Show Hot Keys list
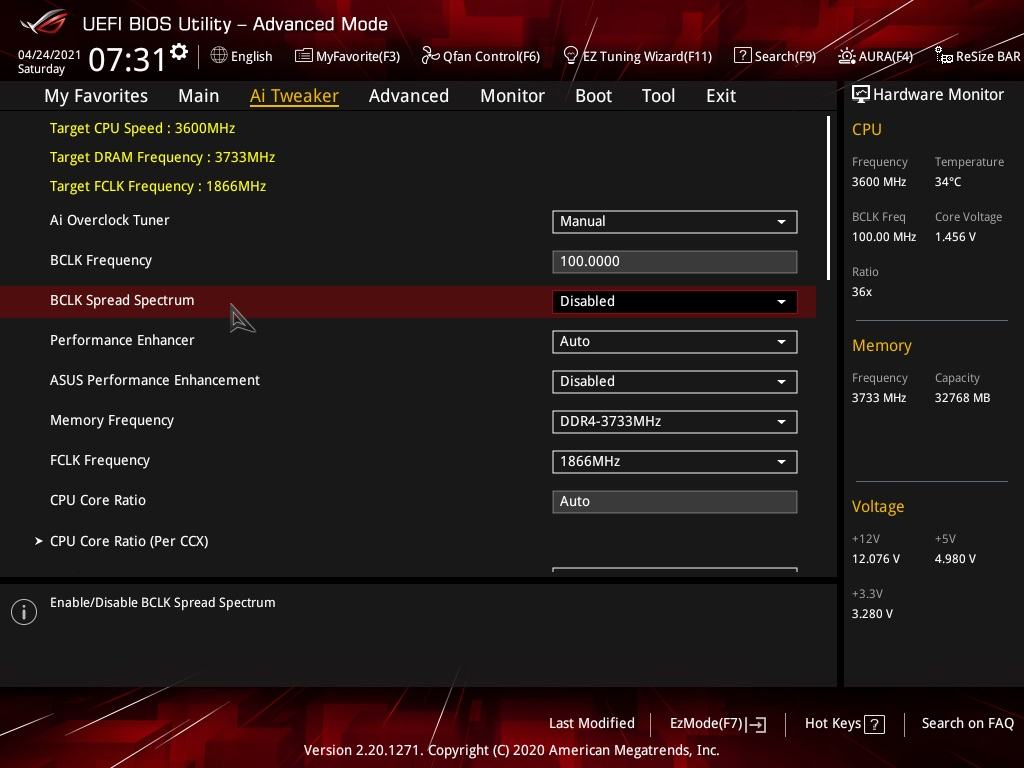The width and height of the screenshot is (1024, 768). (x=844, y=724)
